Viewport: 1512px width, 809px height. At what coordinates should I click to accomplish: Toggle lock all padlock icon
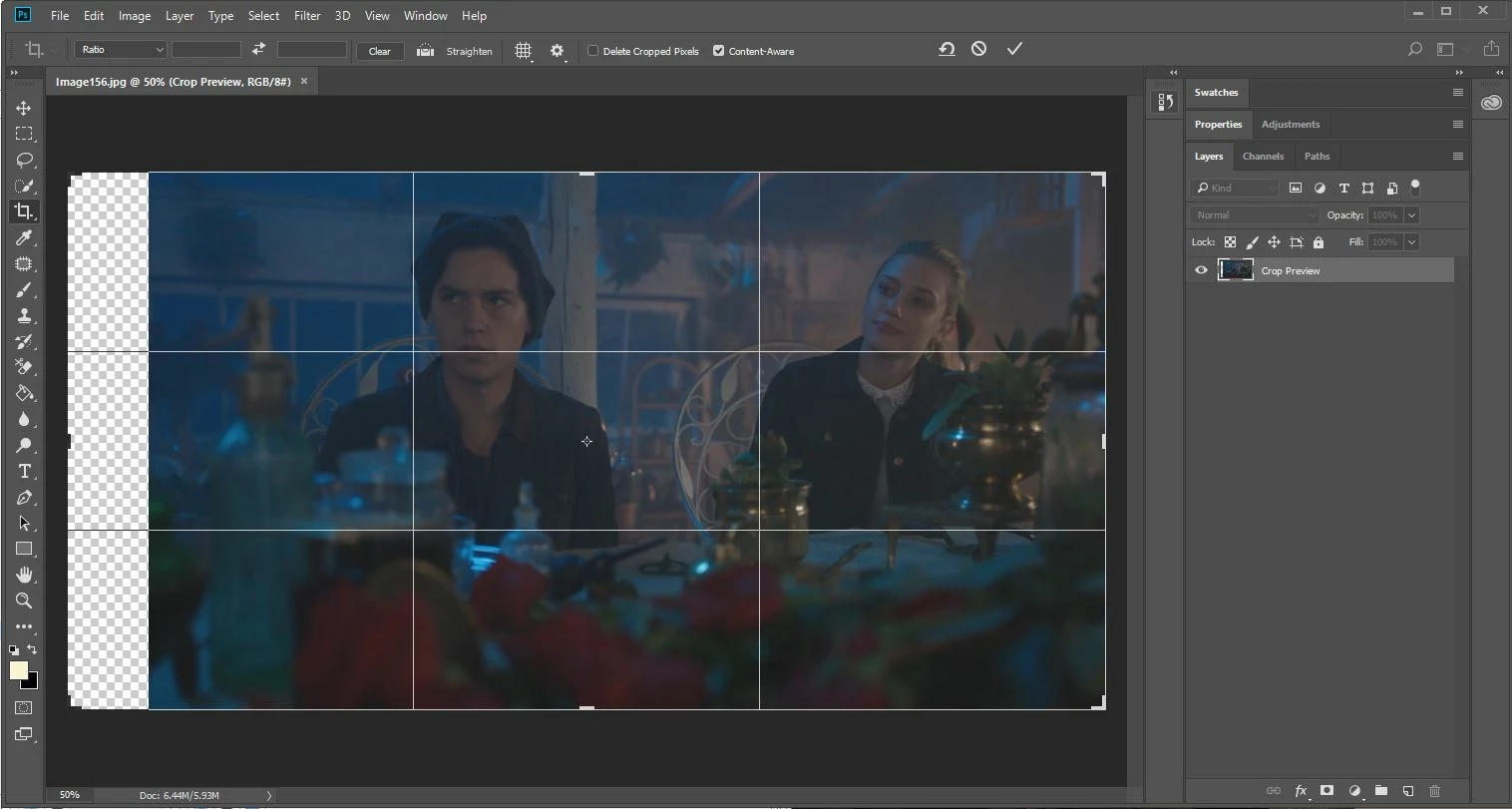[1319, 242]
